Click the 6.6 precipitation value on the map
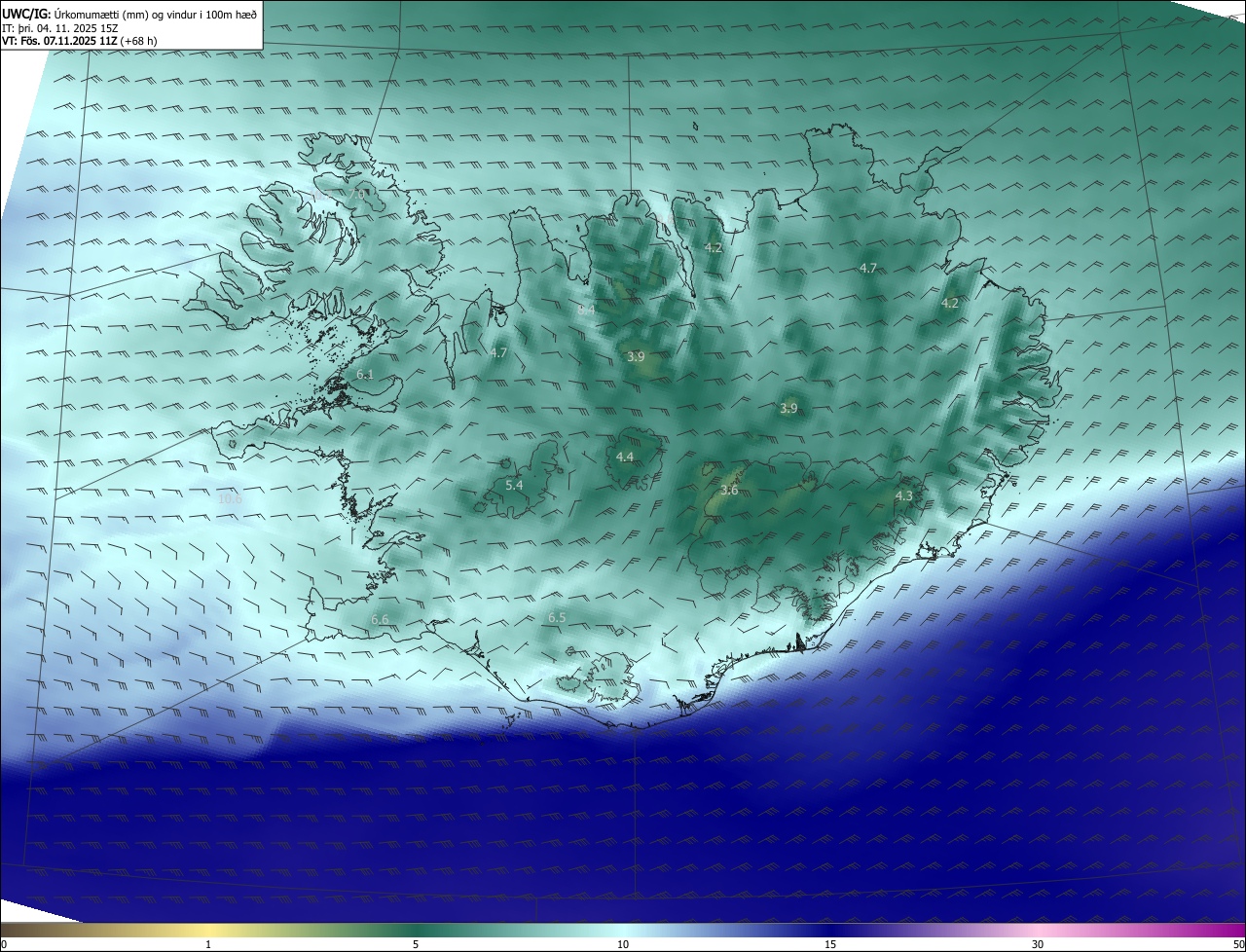The image size is (1246, 952). (380, 619)
